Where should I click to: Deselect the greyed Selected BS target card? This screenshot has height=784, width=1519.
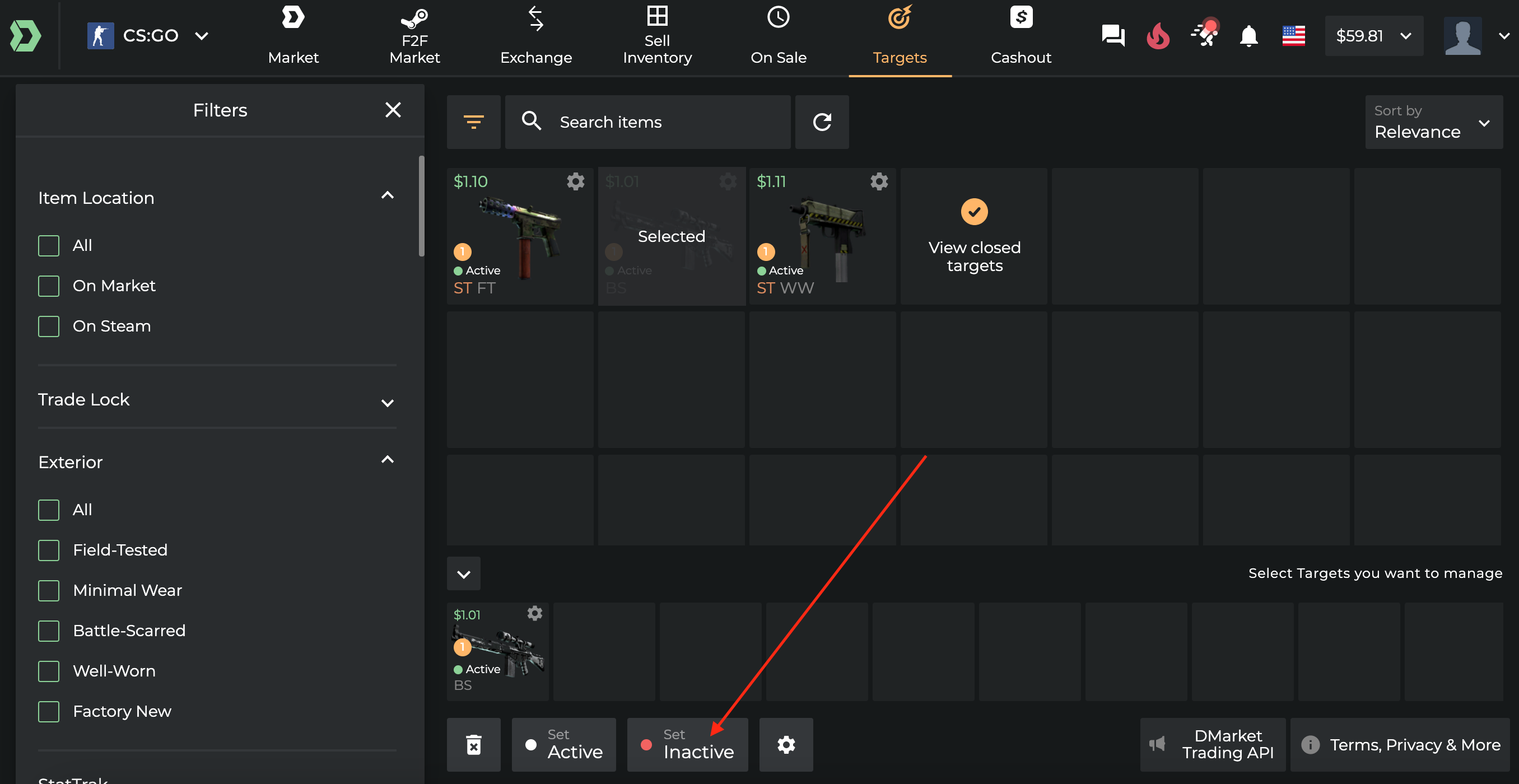pos(672,236)
